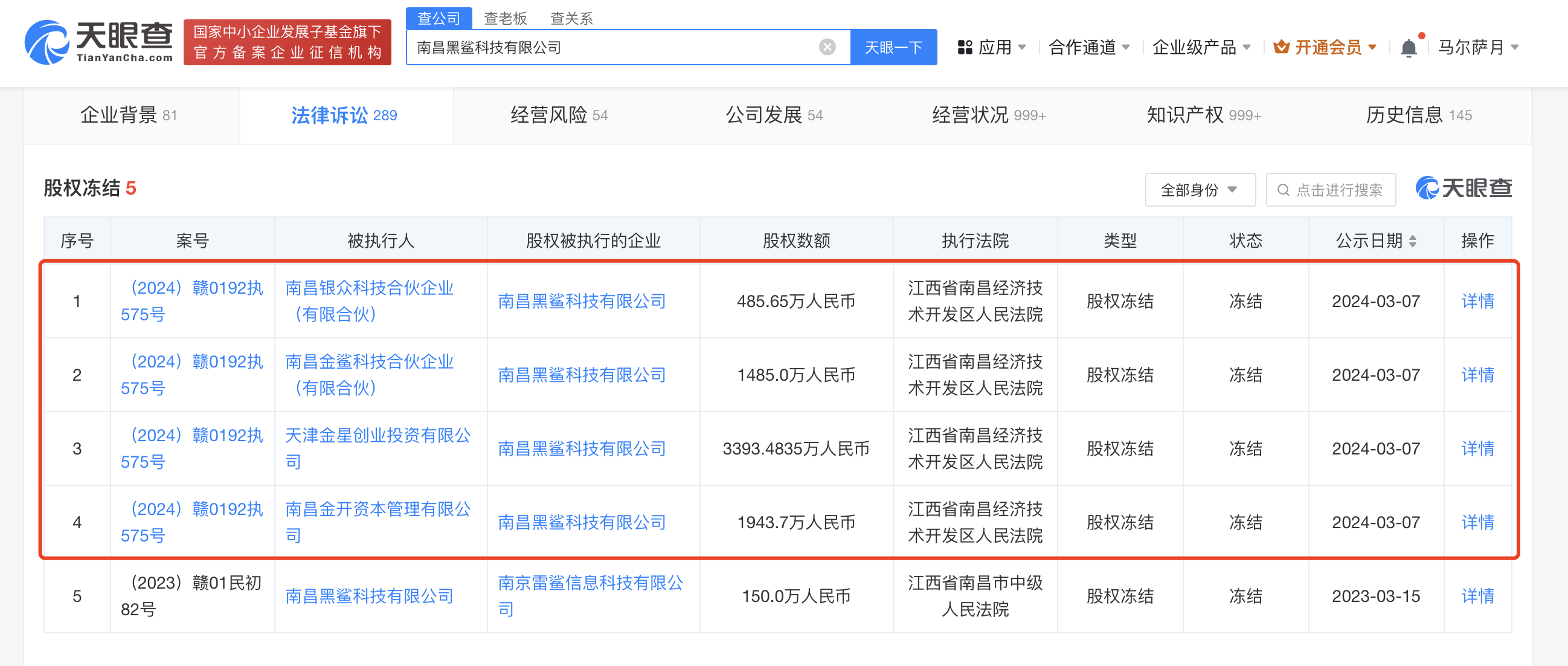Sort by 公示日期 arrows icon
Screen dimensions: 1568x666
[x=1412, y=241]
